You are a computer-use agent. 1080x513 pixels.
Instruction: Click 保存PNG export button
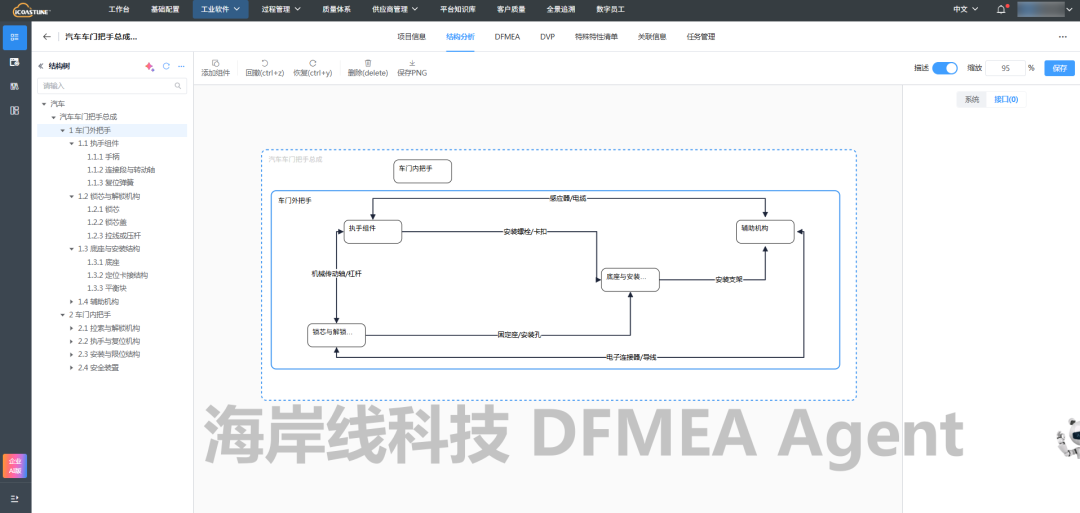412,67
